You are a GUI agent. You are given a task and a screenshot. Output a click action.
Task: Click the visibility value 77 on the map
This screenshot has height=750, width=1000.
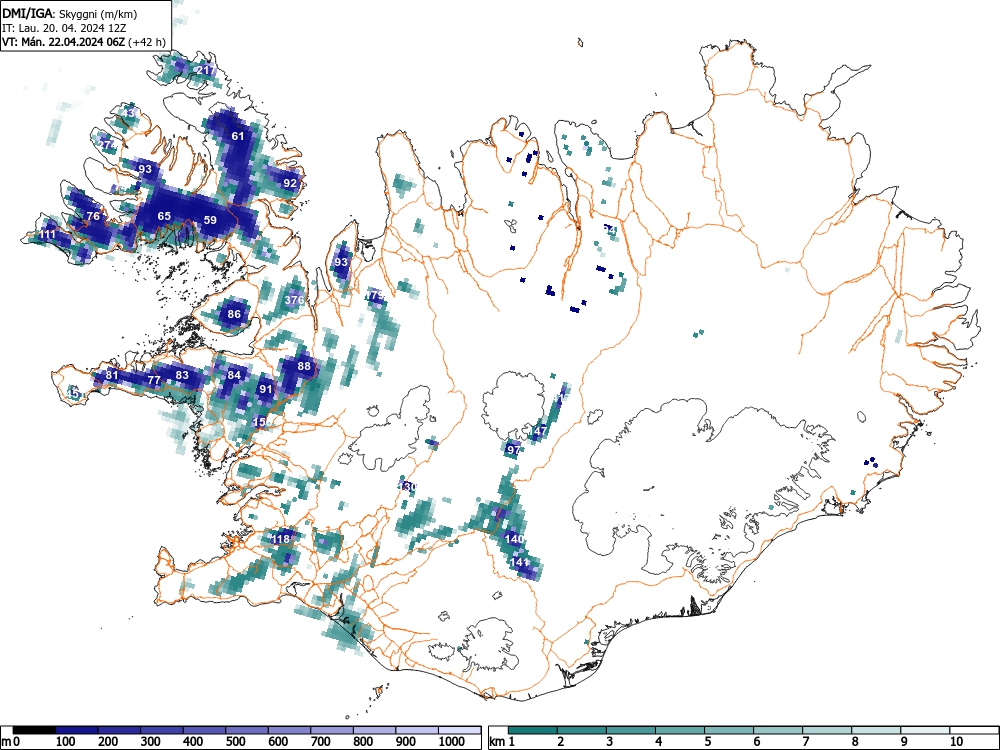[x=154, y=380]
